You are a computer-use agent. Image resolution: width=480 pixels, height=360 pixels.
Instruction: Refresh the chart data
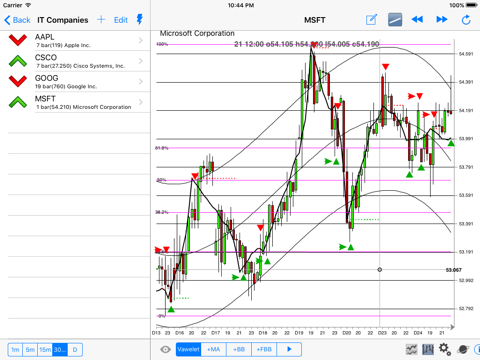click(466, 20)
